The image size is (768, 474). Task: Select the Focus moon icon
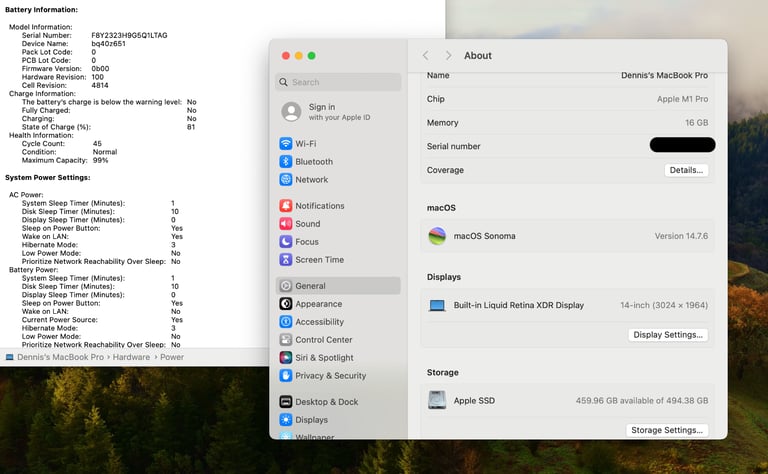point(286,241)
